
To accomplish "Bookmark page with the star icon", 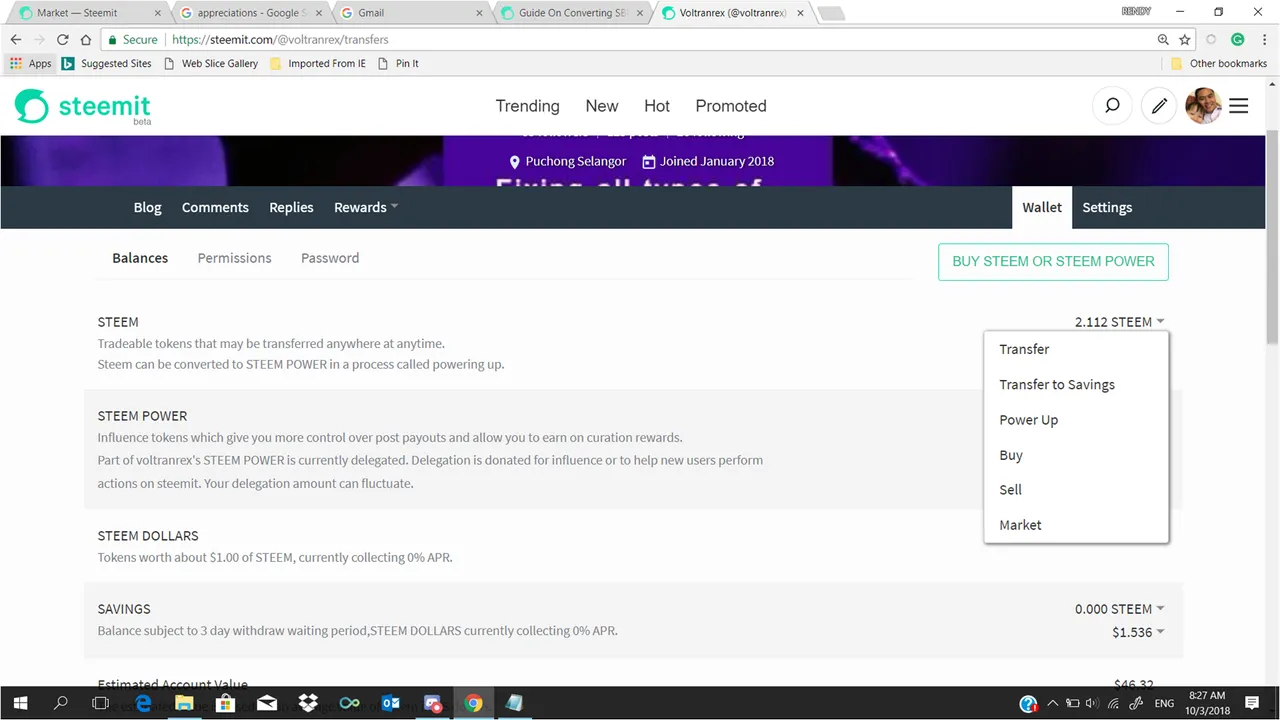I will tap(1185, 40).
